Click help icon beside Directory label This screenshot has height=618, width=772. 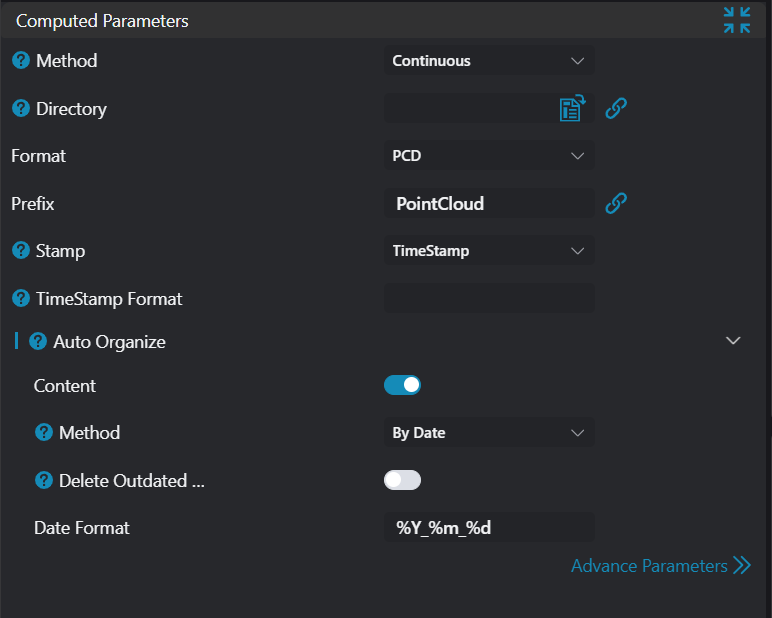click(21, 109)
